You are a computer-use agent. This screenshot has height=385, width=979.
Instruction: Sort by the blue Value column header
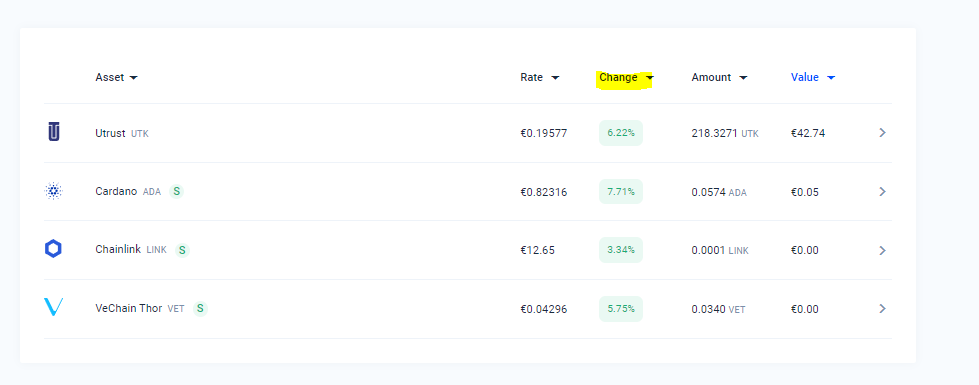813,77
